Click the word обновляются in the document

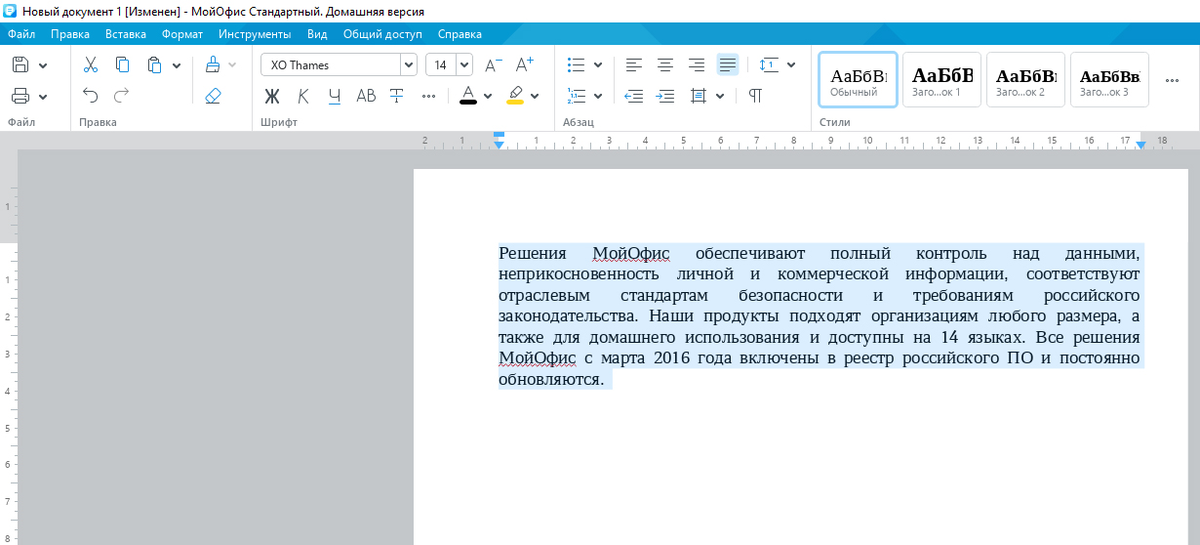click(x=551, y=379)
